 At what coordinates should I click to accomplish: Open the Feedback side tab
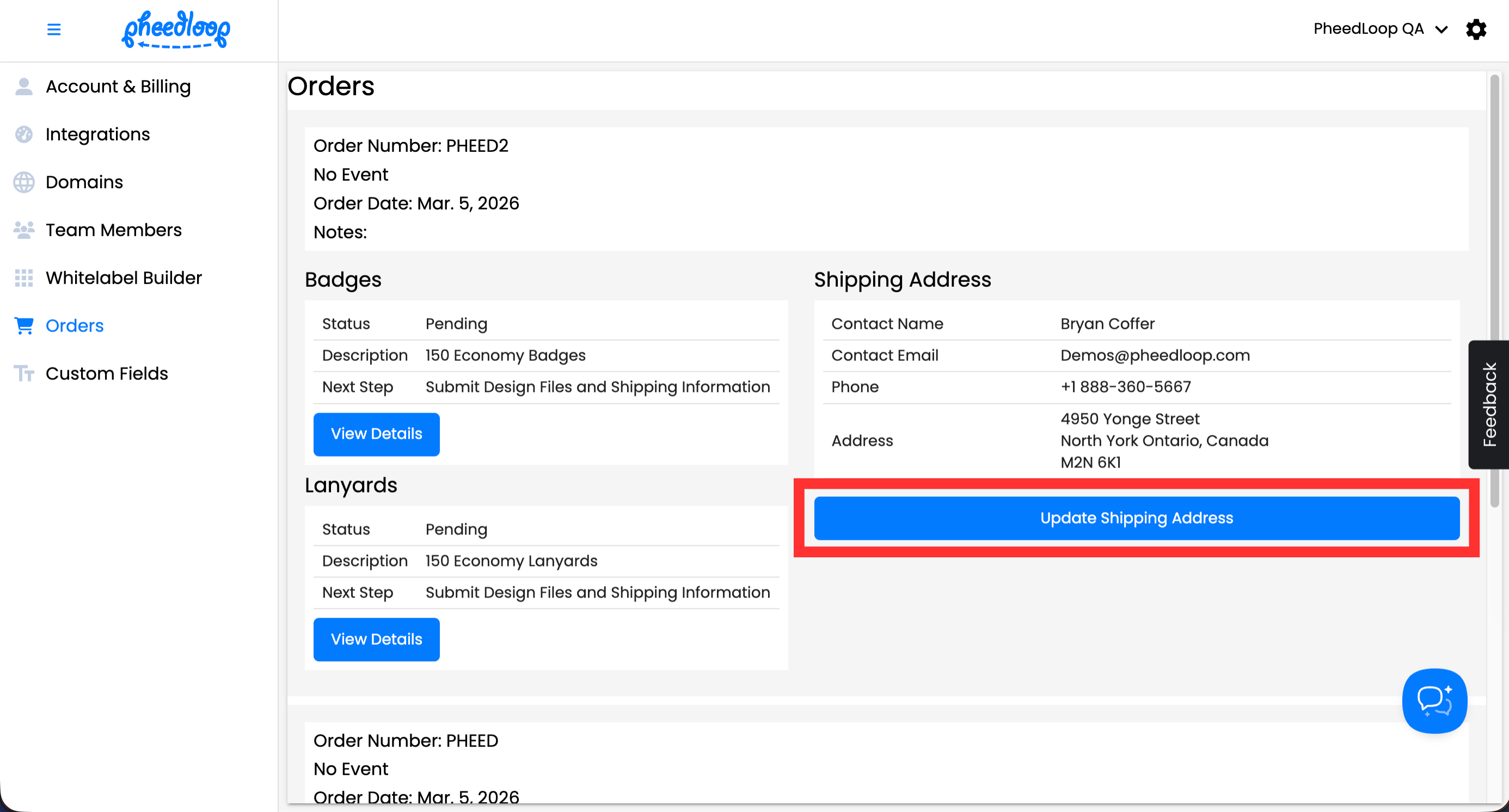(x=1488, y=404)
